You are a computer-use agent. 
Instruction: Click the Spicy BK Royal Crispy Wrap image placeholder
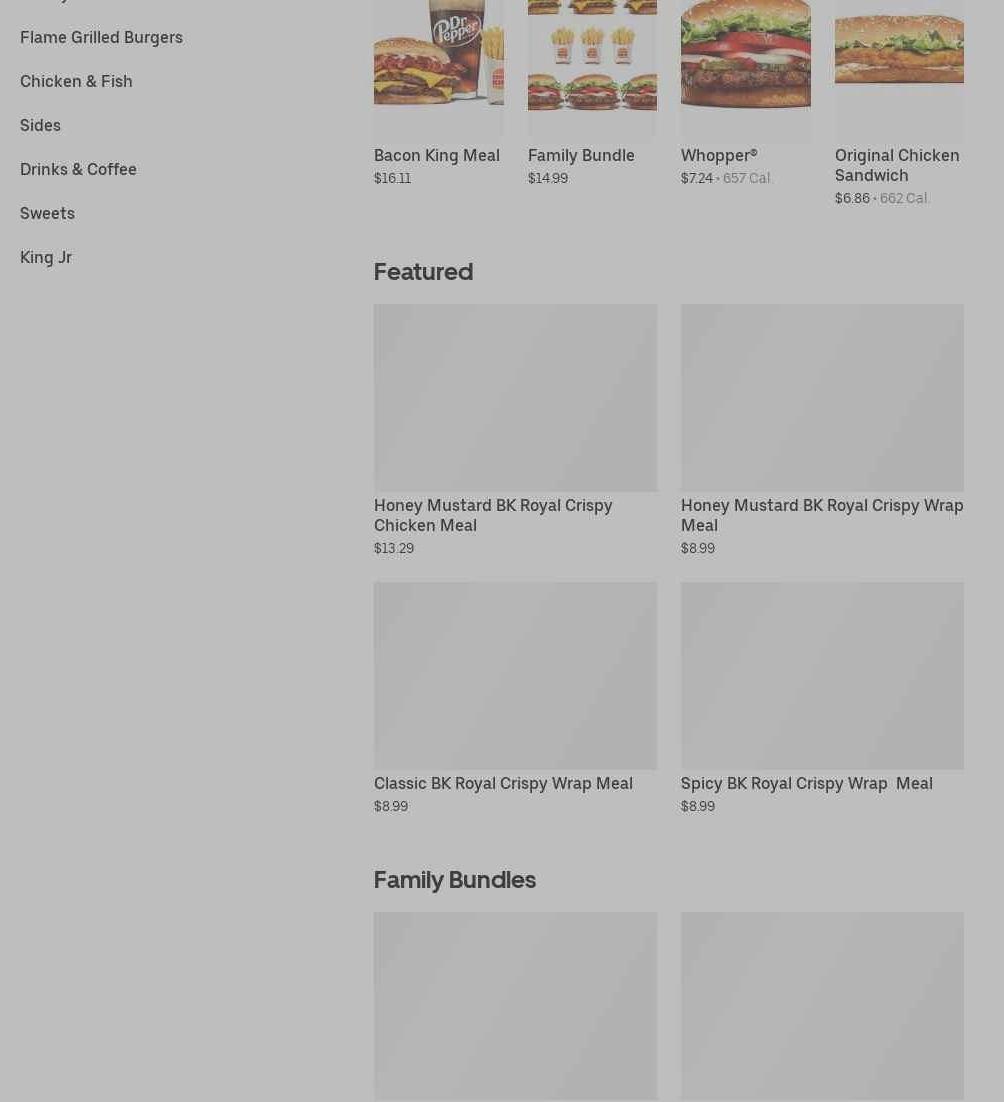822,675
